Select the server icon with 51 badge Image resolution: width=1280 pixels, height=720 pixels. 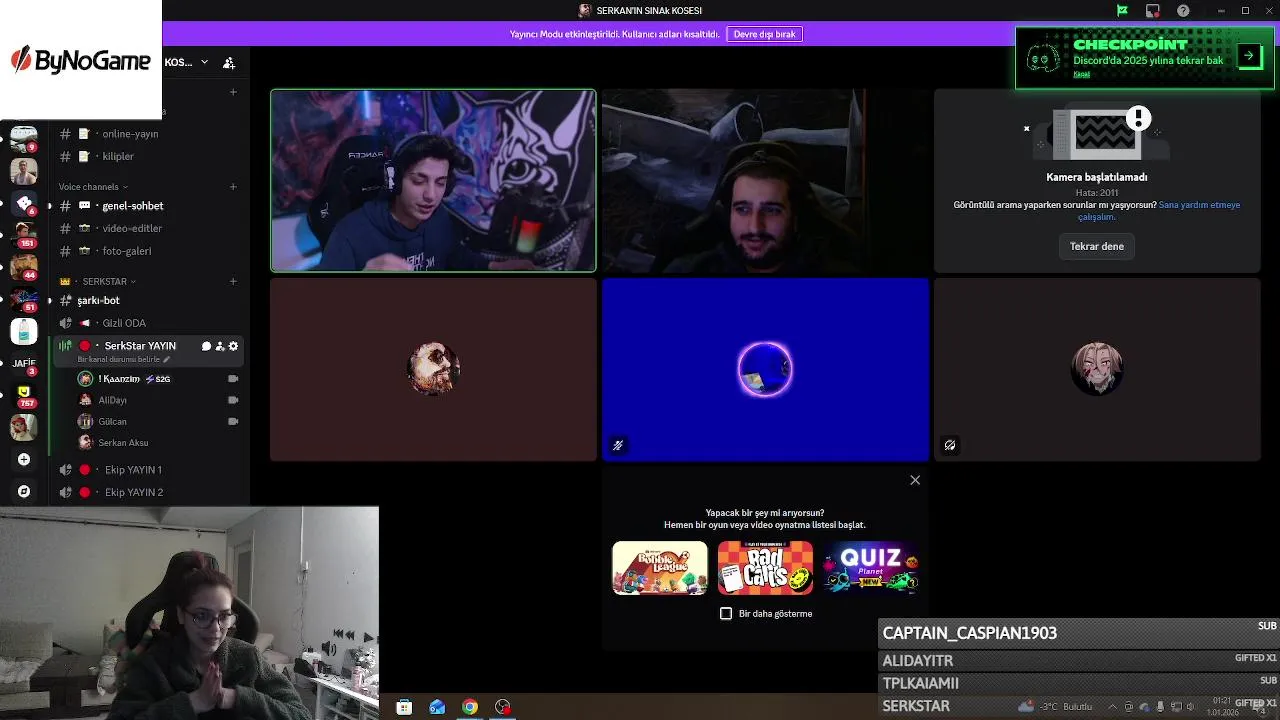[x=24, y=299]
